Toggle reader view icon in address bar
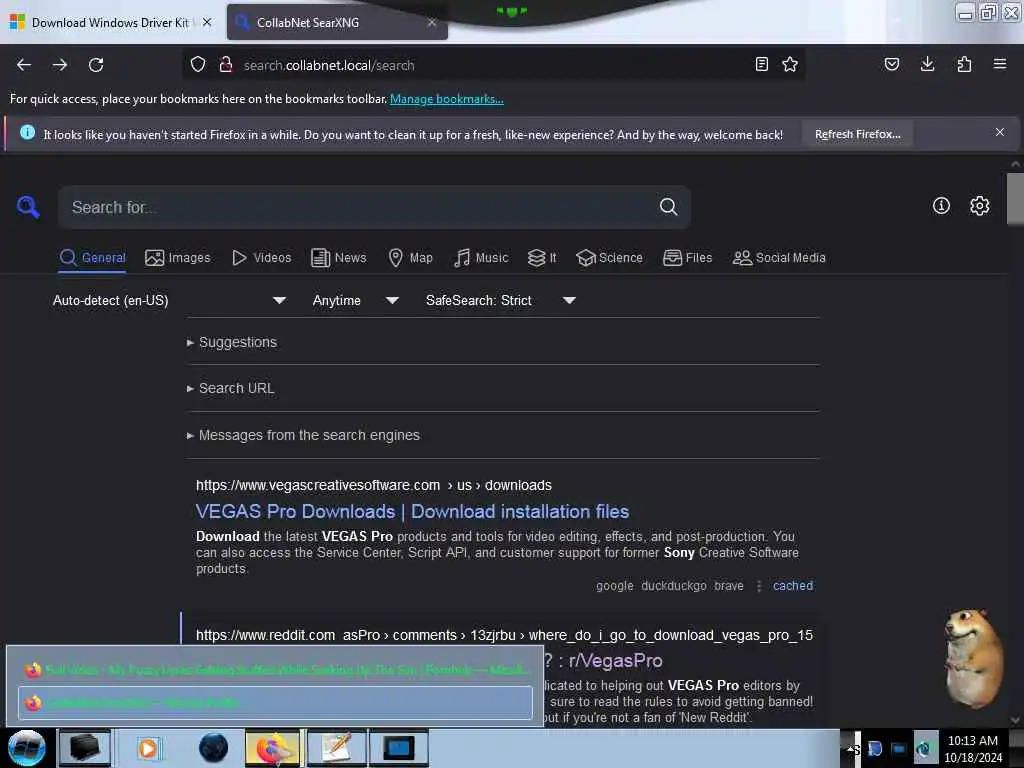1024x768 pixels. click(761, 64)
